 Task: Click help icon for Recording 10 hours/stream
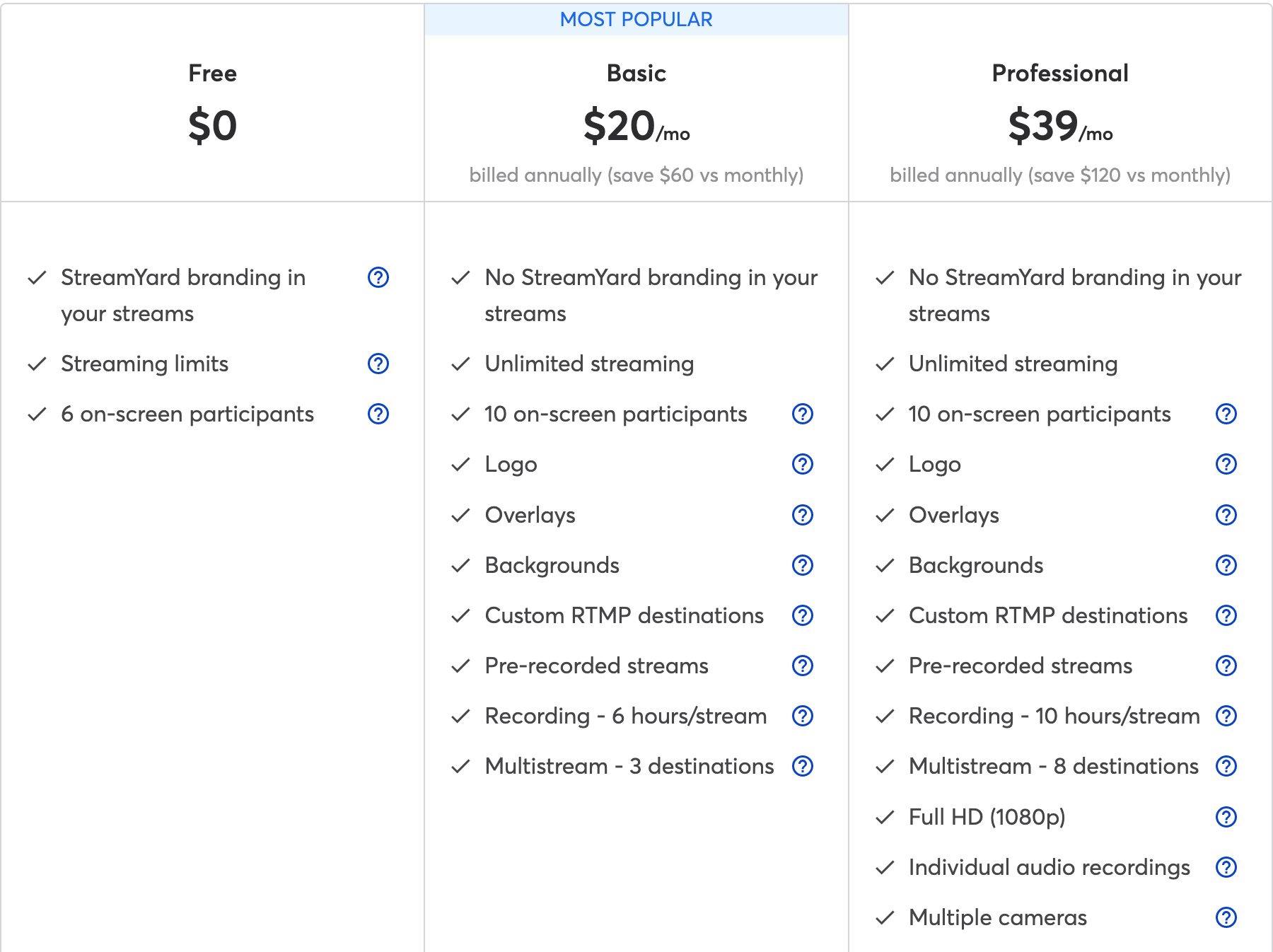(1226, 716)
